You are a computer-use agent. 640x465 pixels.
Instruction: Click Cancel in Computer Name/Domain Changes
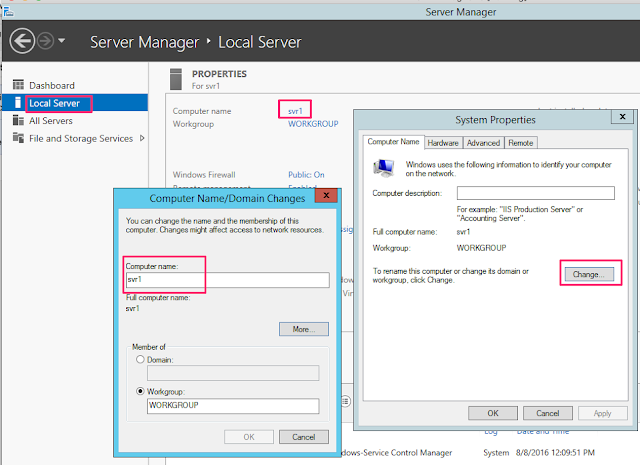(x=304, y=437)
